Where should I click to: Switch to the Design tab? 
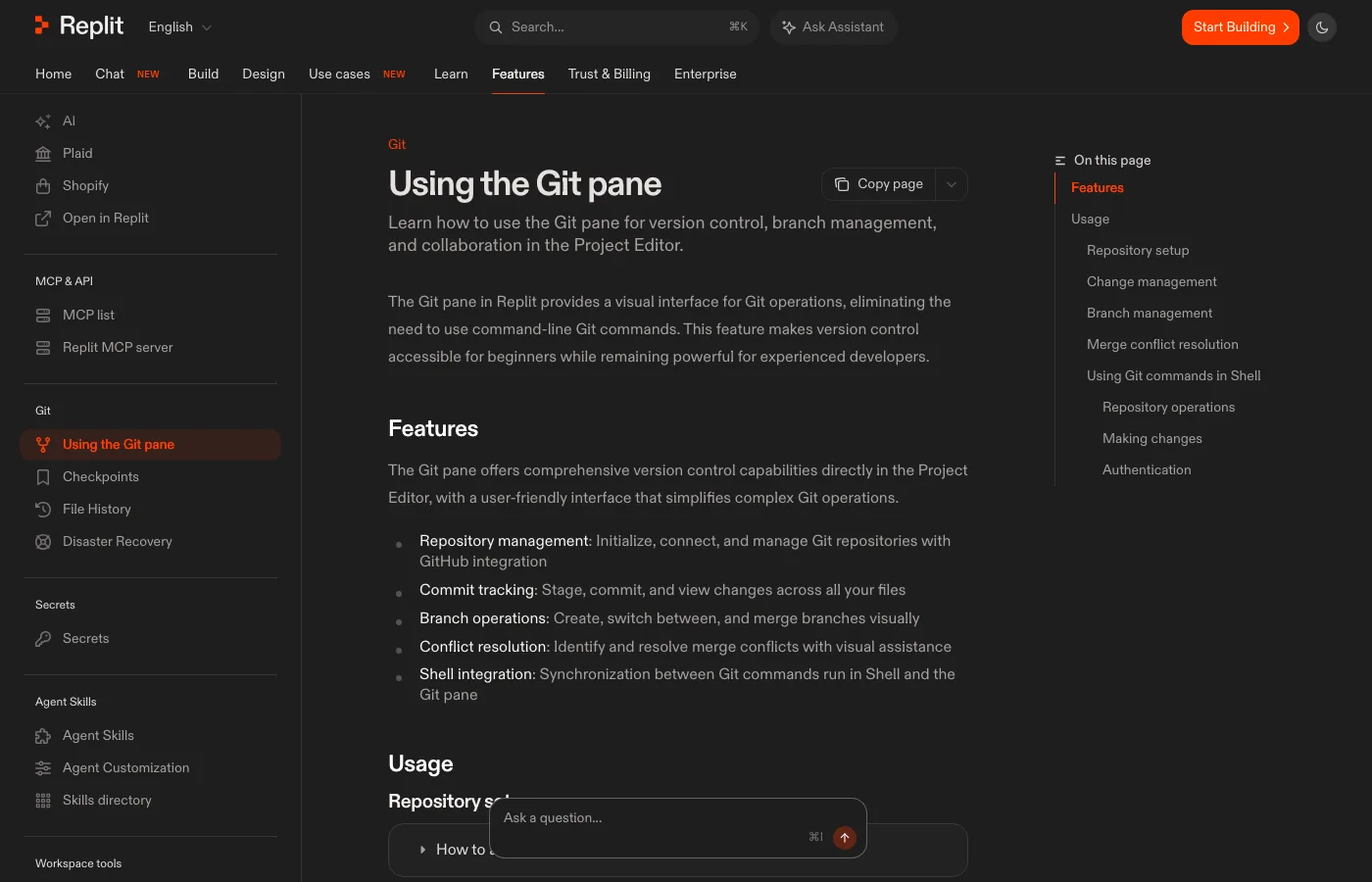point(264,73)
